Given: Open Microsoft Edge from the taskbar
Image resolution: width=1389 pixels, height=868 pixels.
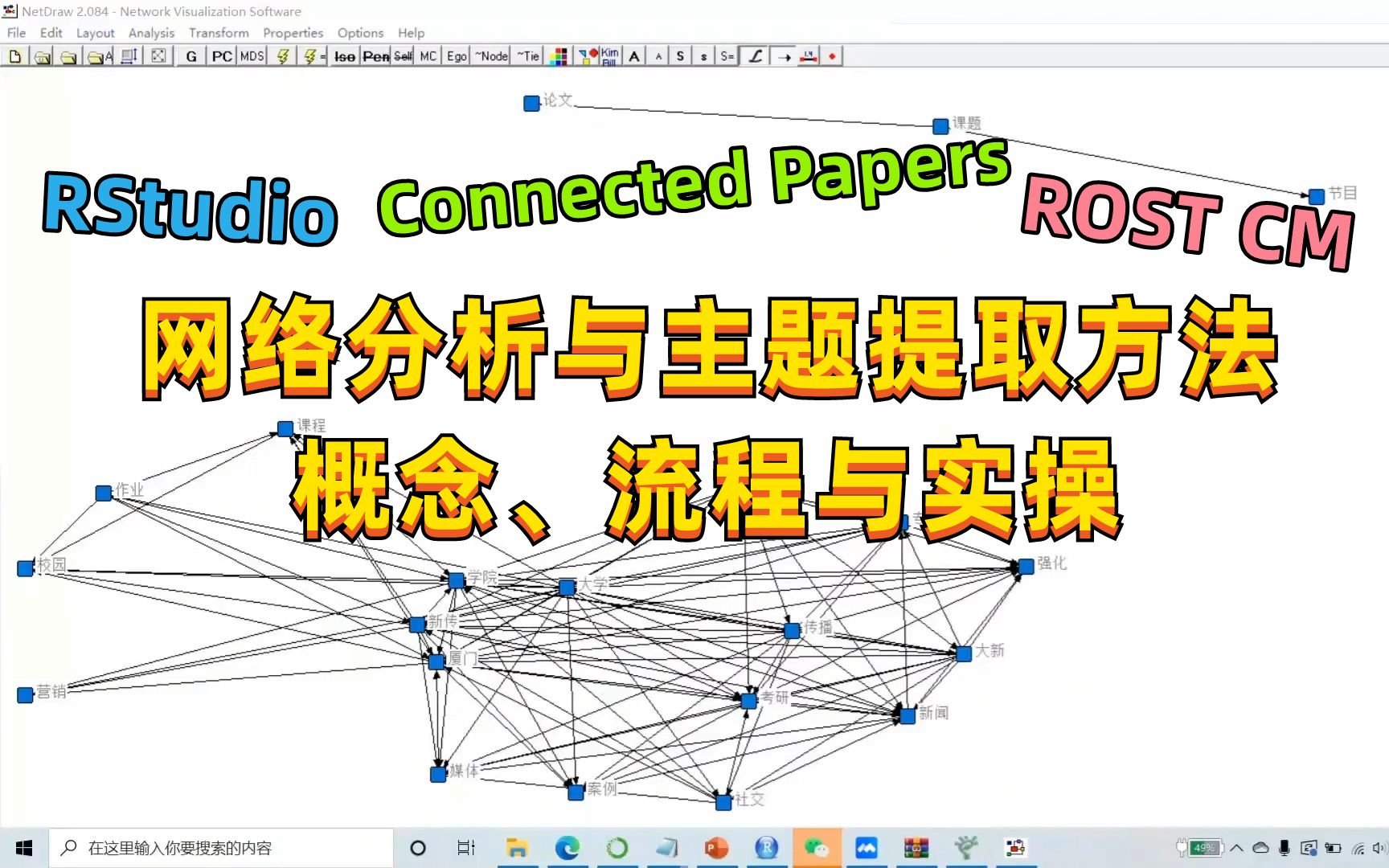Looking at the screenshot, I should (x=567, y=848).
